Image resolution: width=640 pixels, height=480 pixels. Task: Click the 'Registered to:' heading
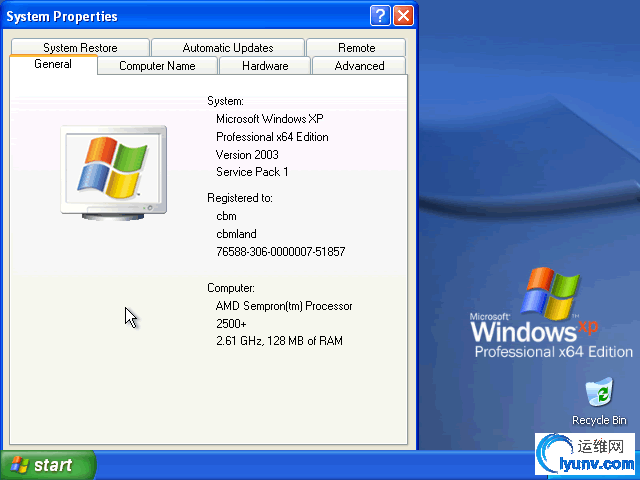[240, 198]
